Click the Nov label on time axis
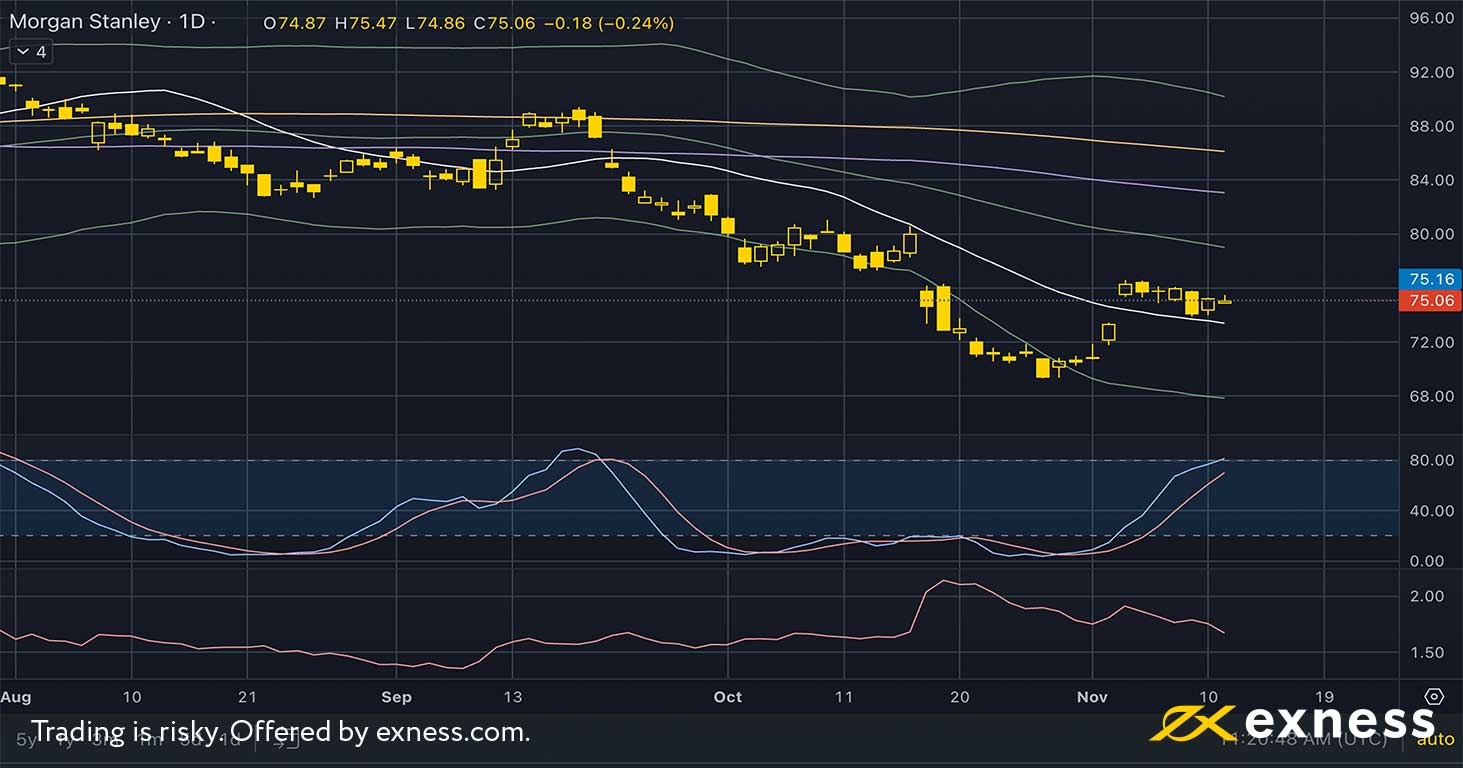The height and width of the screenshot is (768, 1463). click(x=1092, y=697)
